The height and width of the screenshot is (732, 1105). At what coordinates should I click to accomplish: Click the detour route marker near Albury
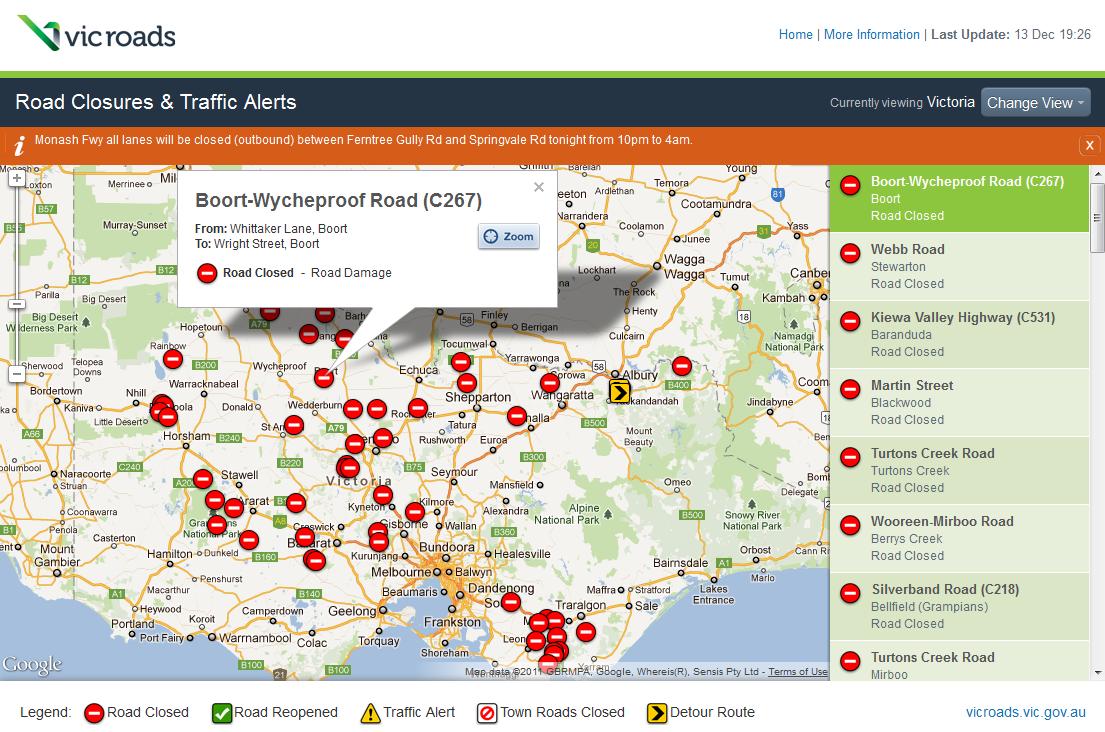tap(619, 393)
